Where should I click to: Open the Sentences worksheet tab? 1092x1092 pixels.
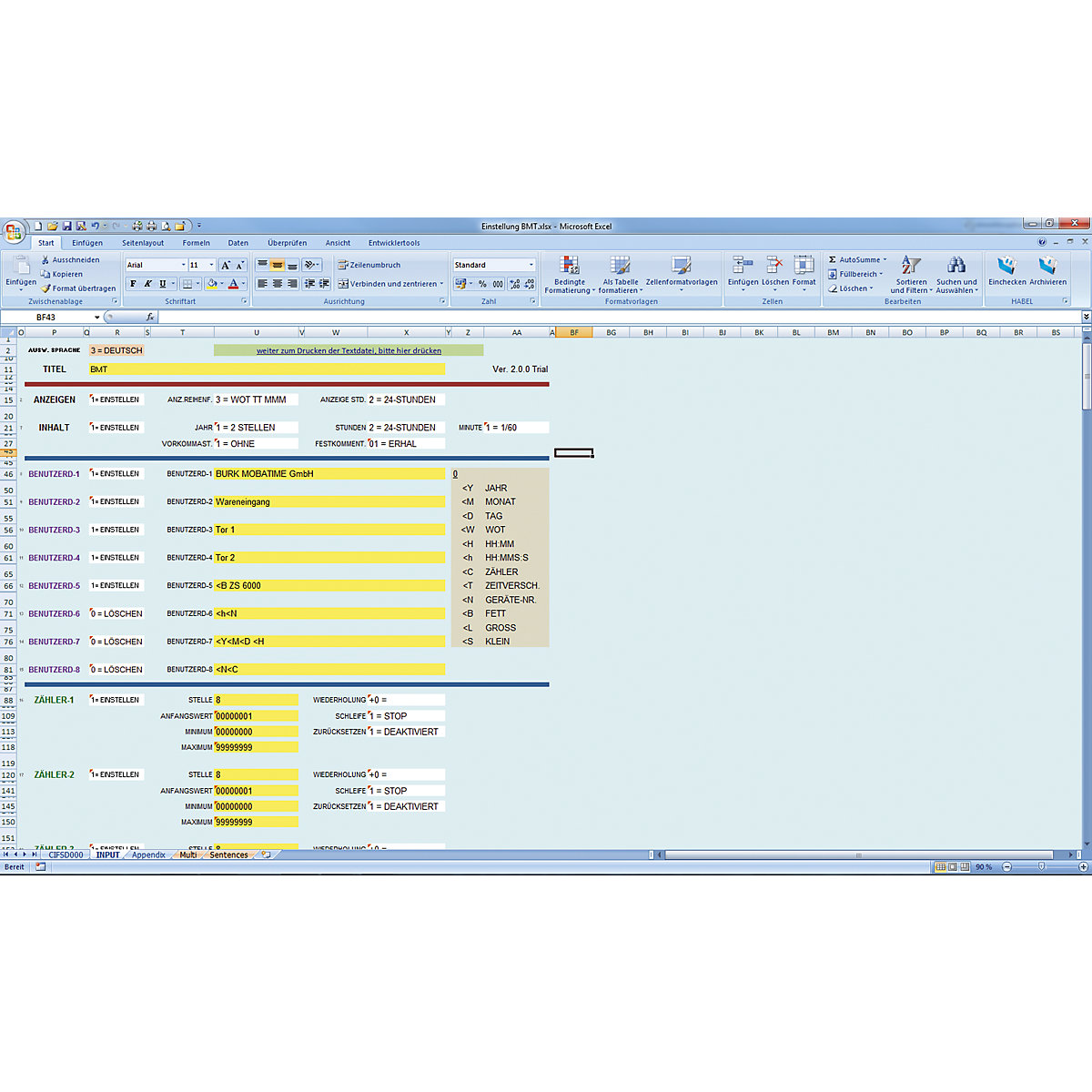pos(227,855)
